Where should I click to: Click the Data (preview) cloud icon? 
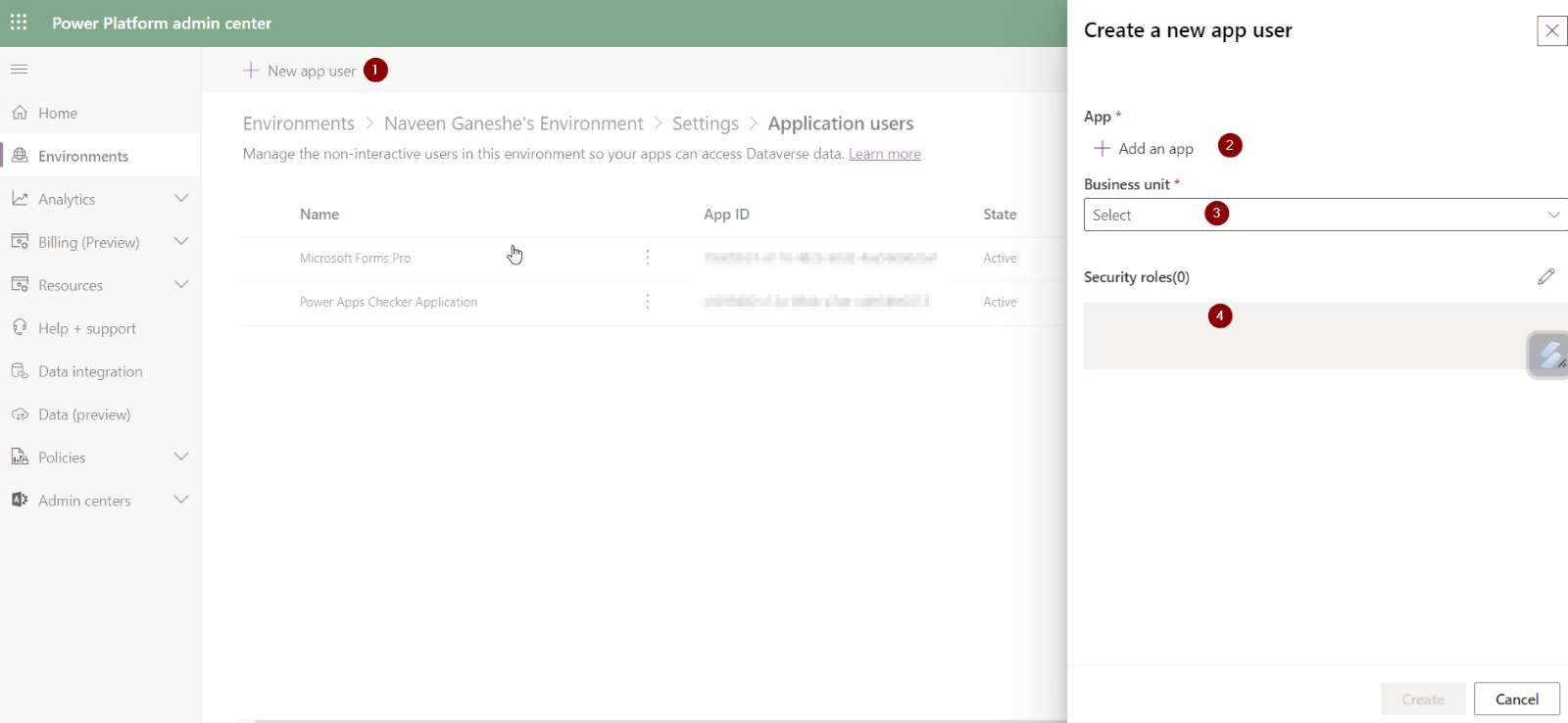(20, 414)
